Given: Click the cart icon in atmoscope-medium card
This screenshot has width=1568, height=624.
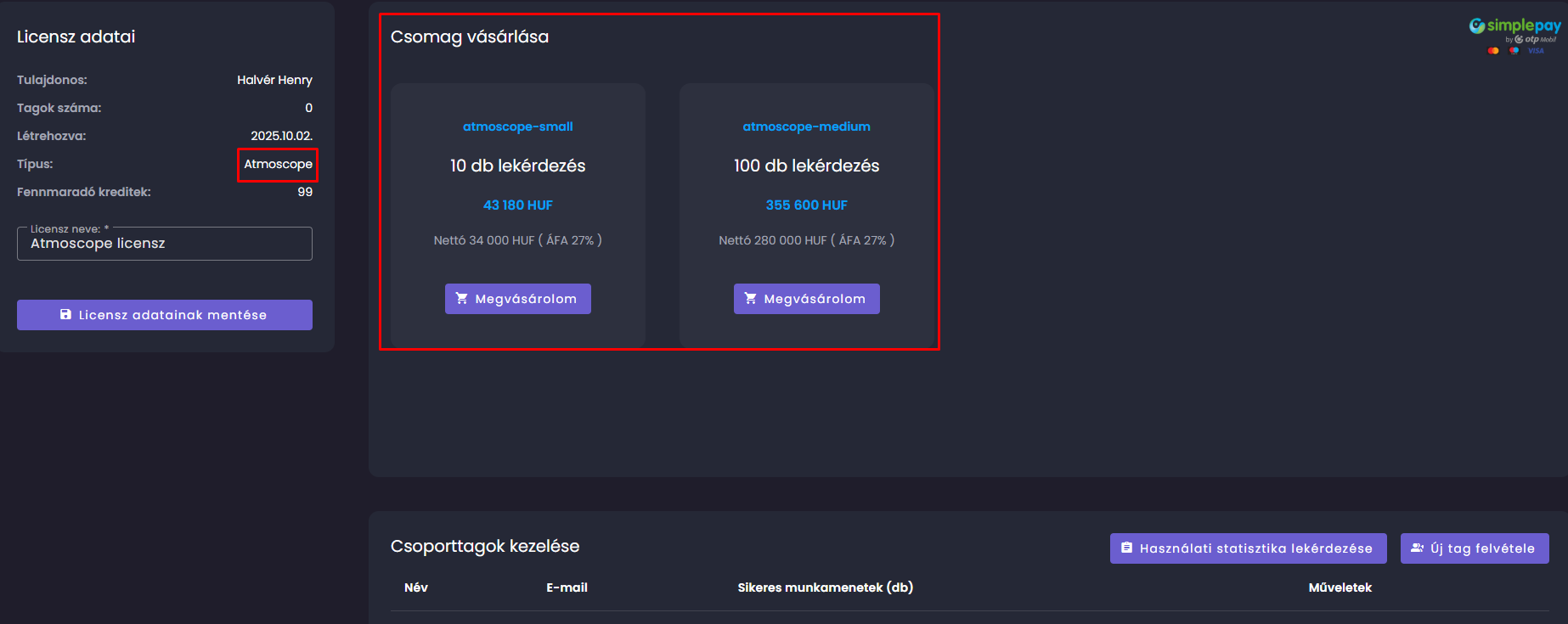Looking at the screenshot, I should click(x=751, y=298).
